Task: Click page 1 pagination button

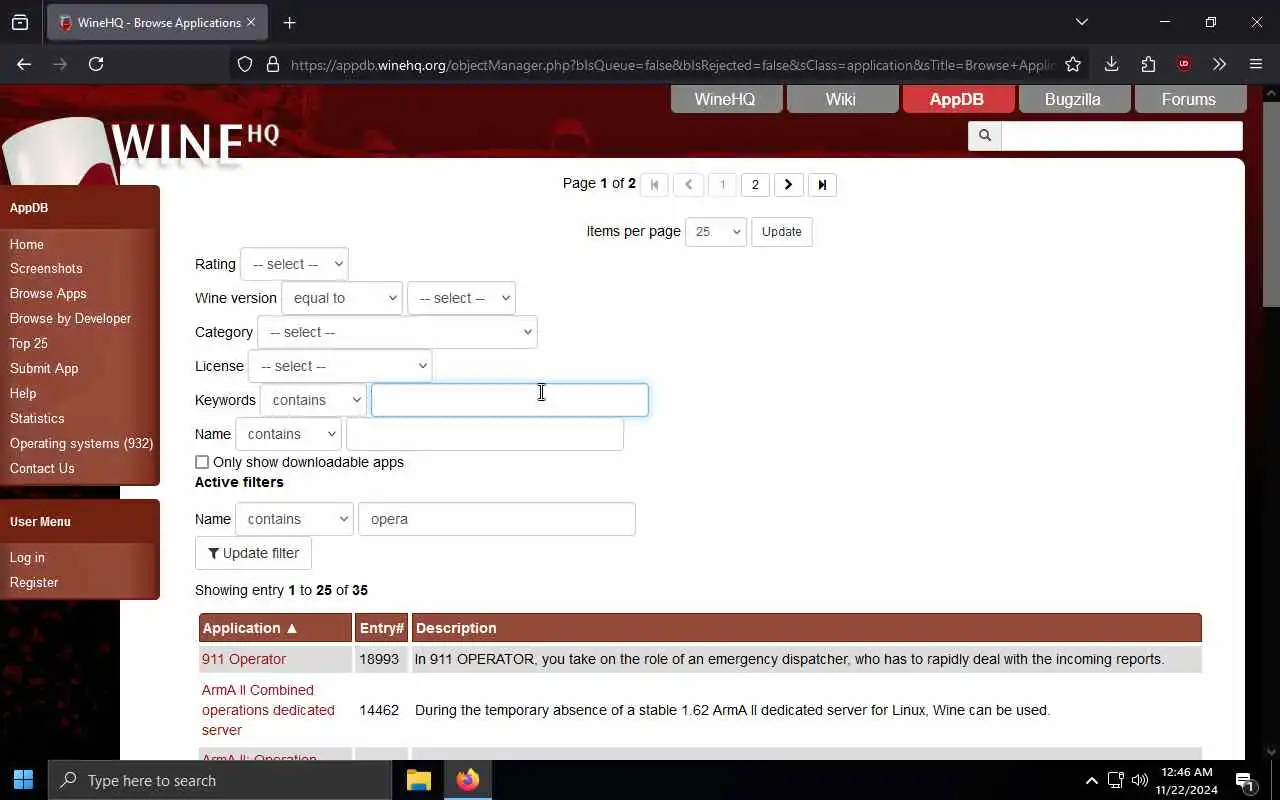Action: (x=722, y=184)
